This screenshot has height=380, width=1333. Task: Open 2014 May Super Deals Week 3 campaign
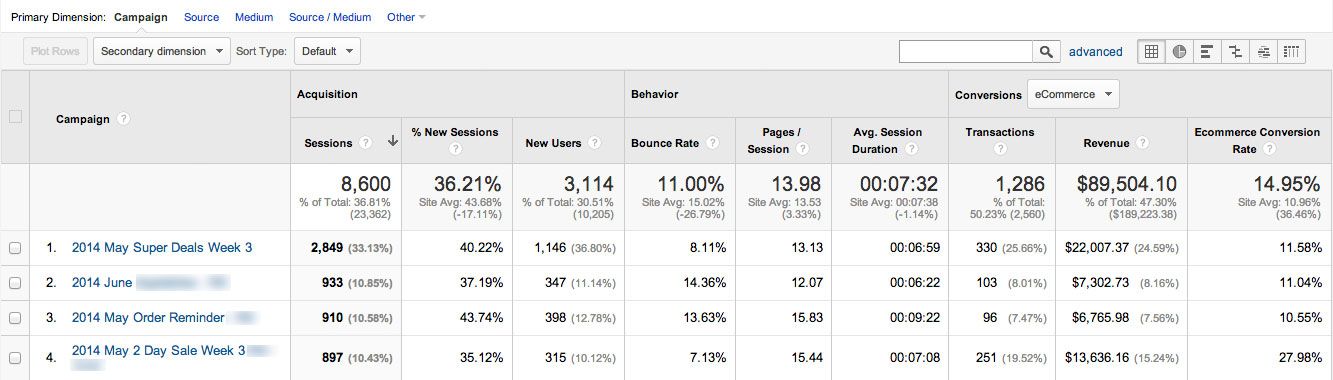pyautogui.click(x=162, y=248)
